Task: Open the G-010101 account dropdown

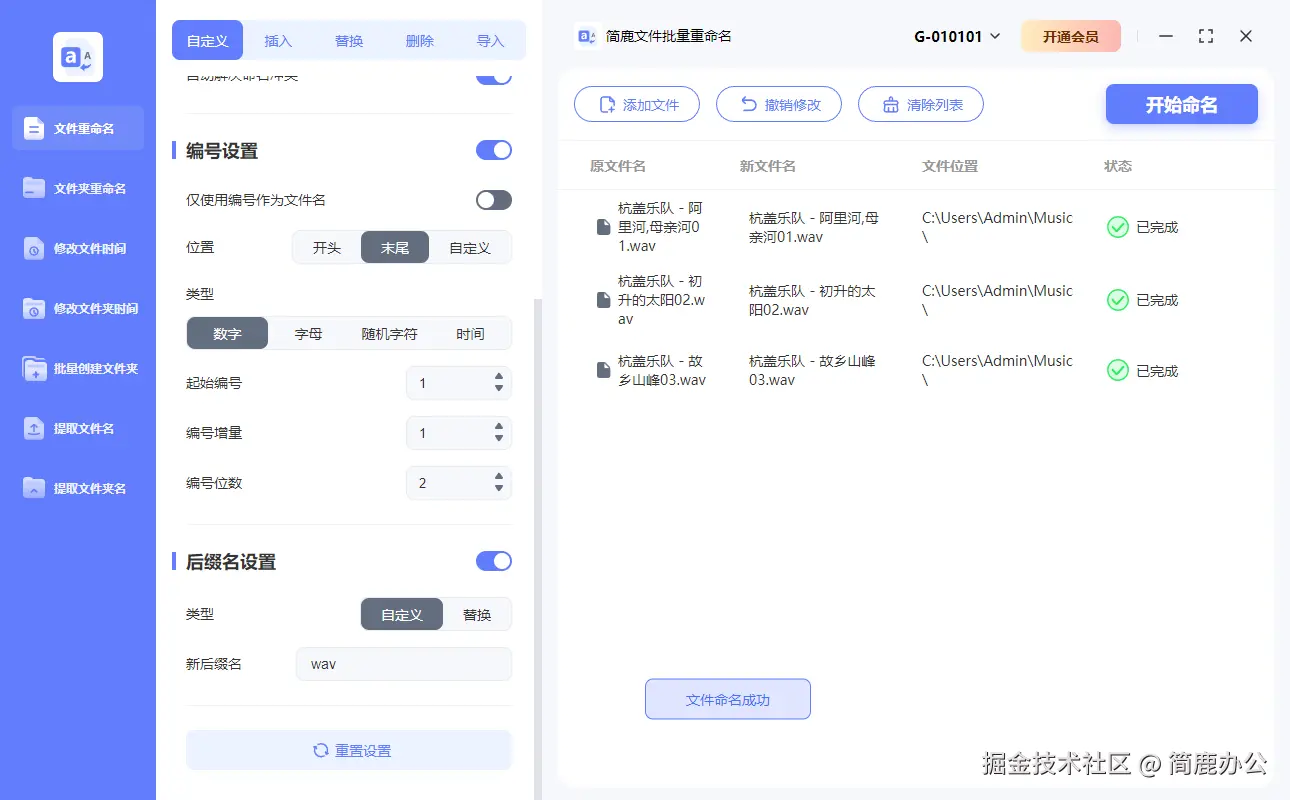Action: pos(957,36)
